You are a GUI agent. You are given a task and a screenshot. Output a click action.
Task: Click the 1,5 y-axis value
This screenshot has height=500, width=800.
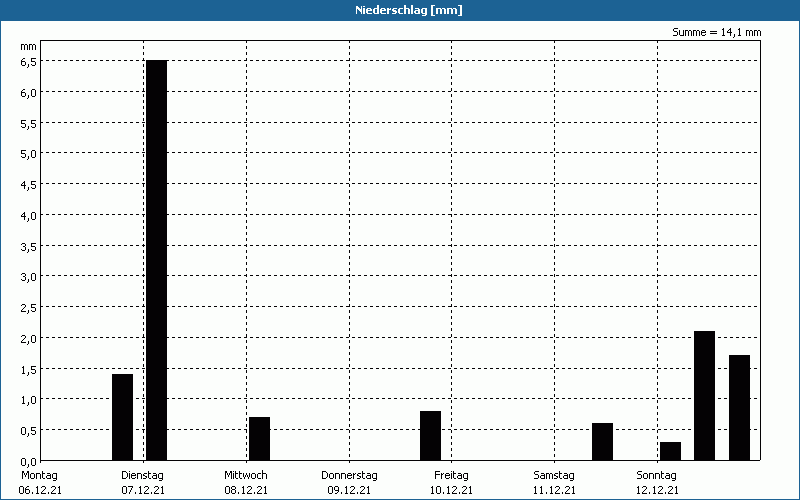pyautogui.click(x=29, y=369)
